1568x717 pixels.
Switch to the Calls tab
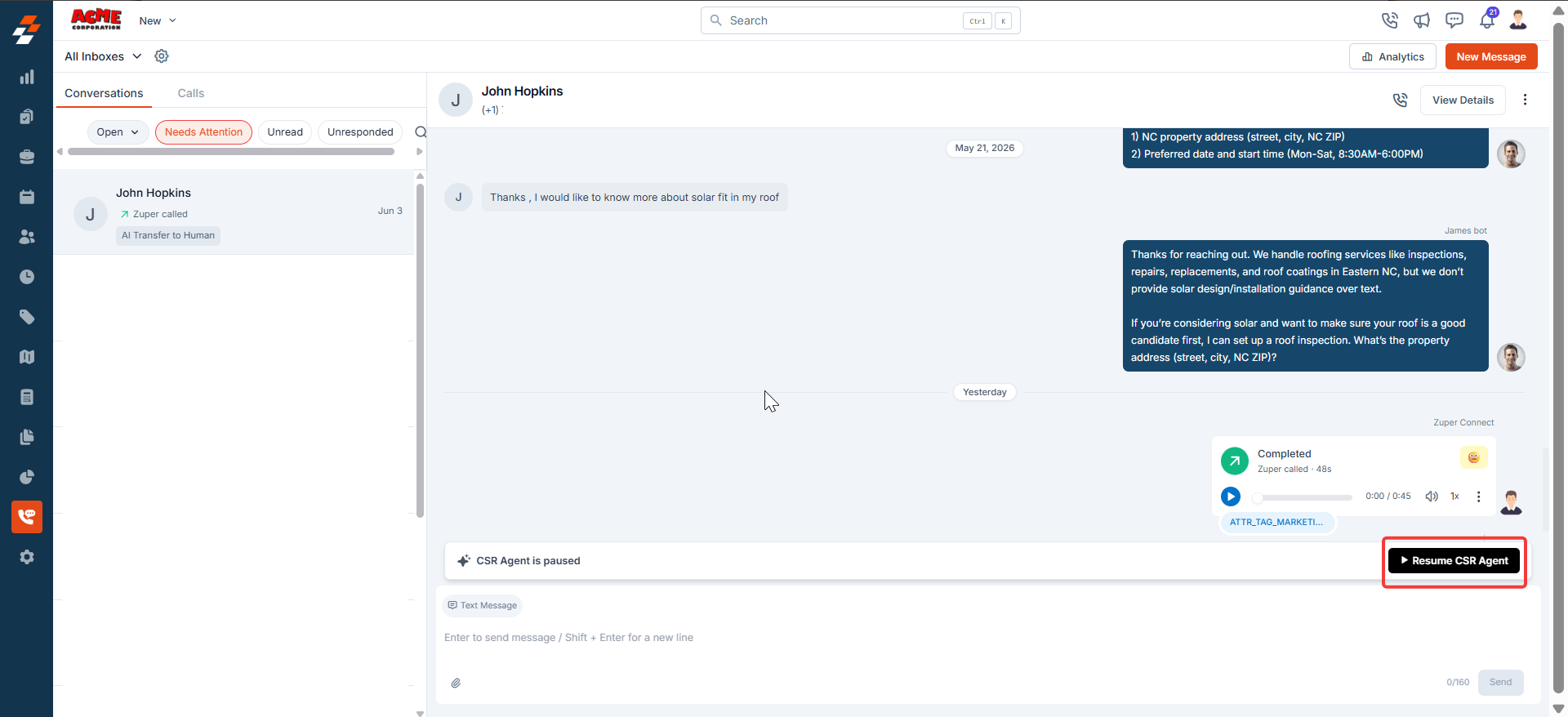[191, 93]
